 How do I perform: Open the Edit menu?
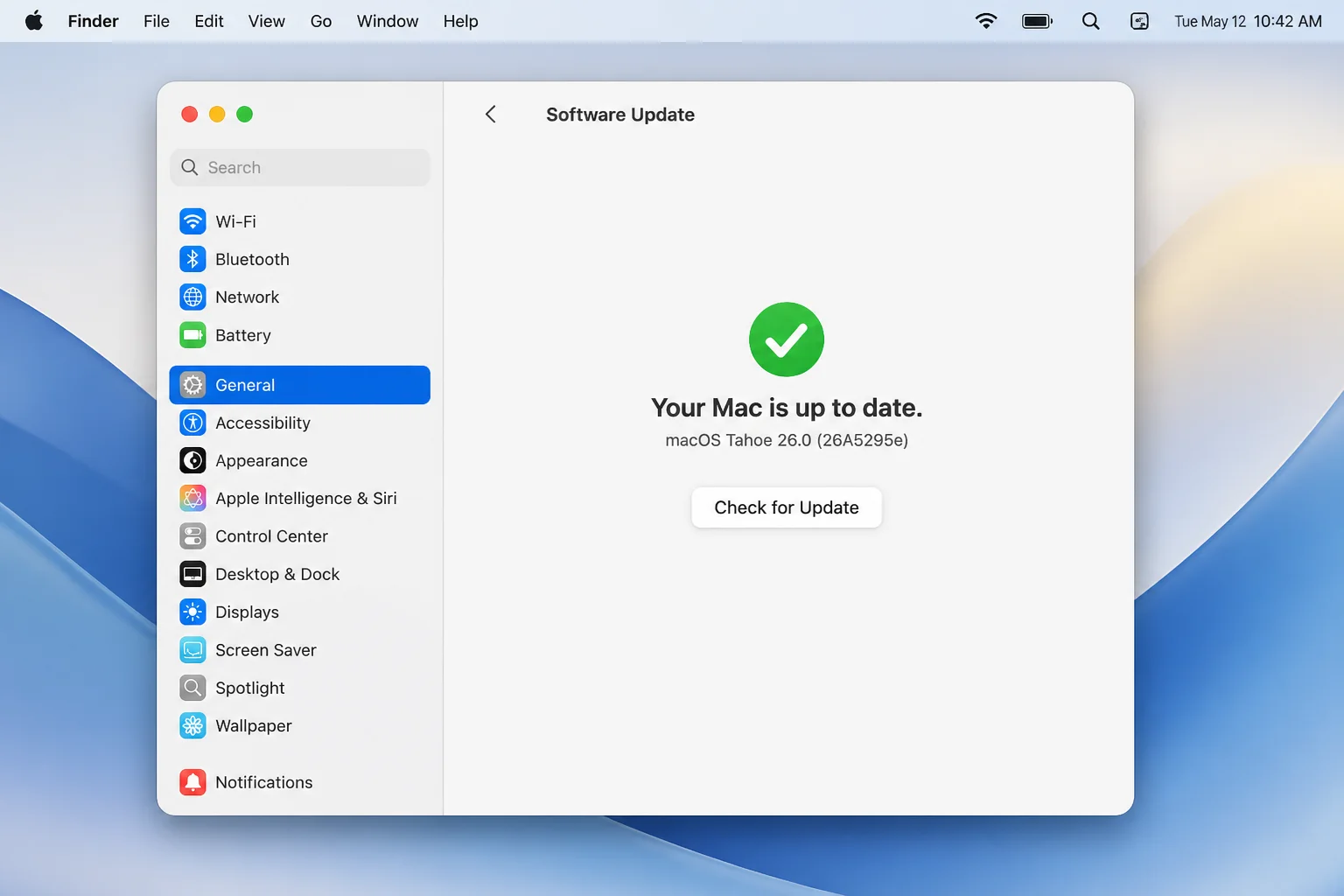point(209,21)
